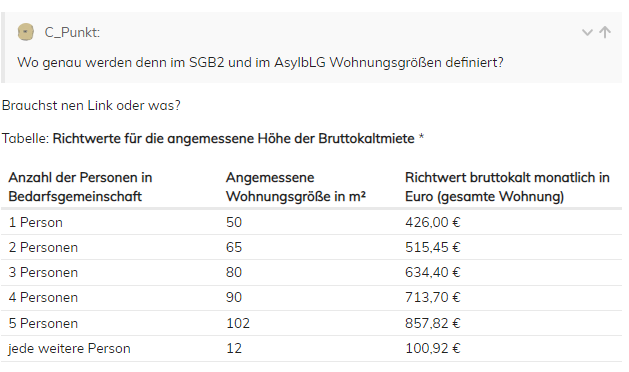Select the "1 Person" table row
This screenshot has width=629, height=372.
click(311, 222)
